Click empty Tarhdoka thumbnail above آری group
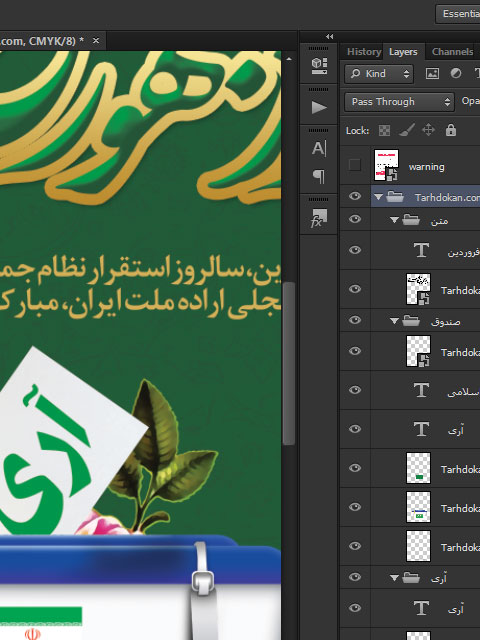 point(418,546)
